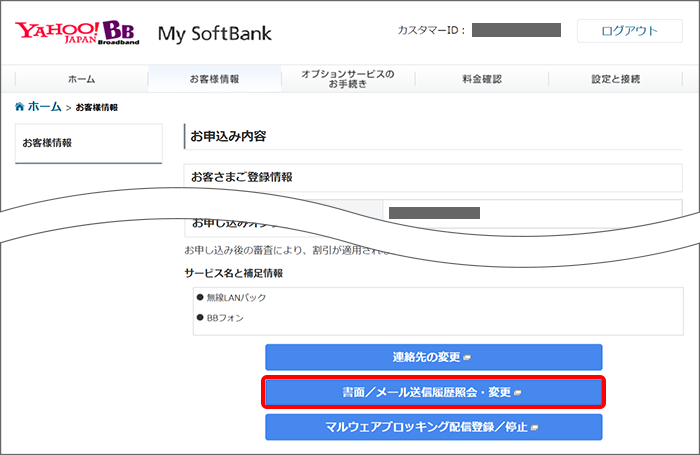The height and width of the screenshot is (455, 700).
Task: Click the ログアウト button
Action: point(629,31)
